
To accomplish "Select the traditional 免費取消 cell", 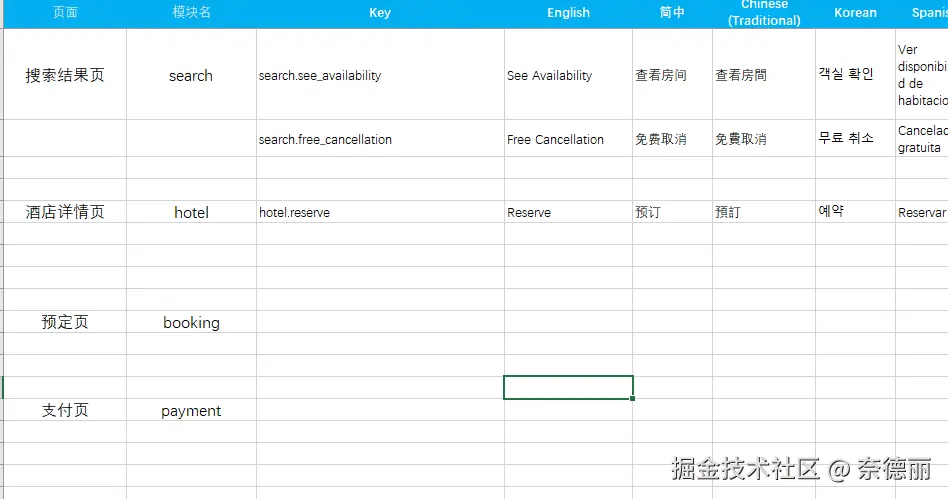I will (x=764, y=139).
